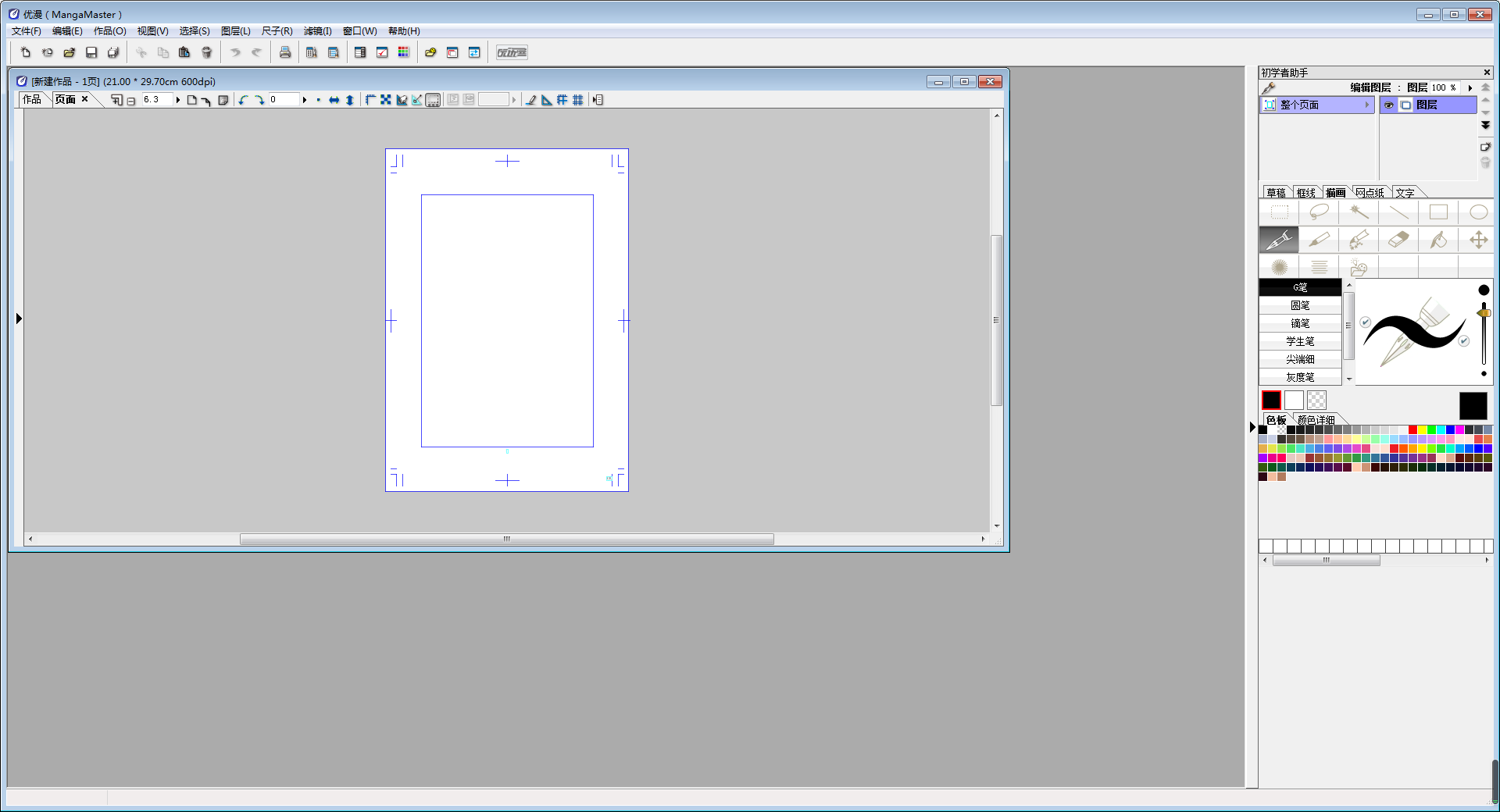Select the move layer cross-arrow tool

pos(1479,240)
